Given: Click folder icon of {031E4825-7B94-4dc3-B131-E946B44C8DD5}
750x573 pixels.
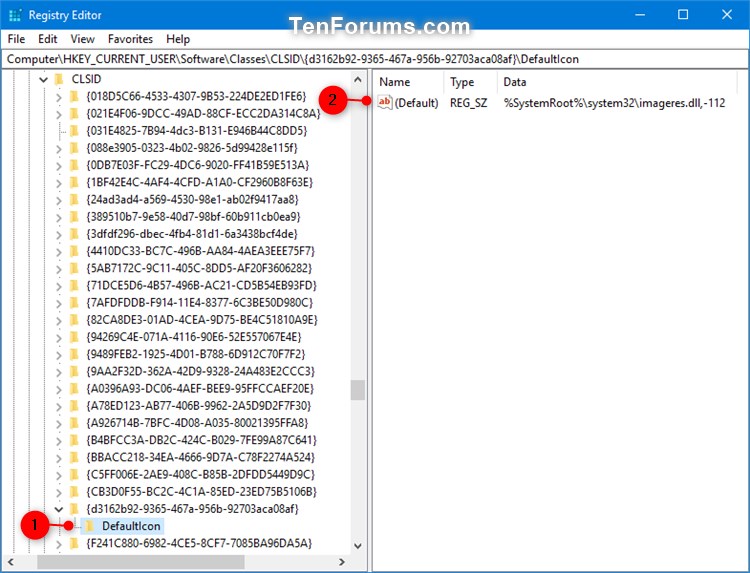Looking at the screenshot, I should point(74,131).
